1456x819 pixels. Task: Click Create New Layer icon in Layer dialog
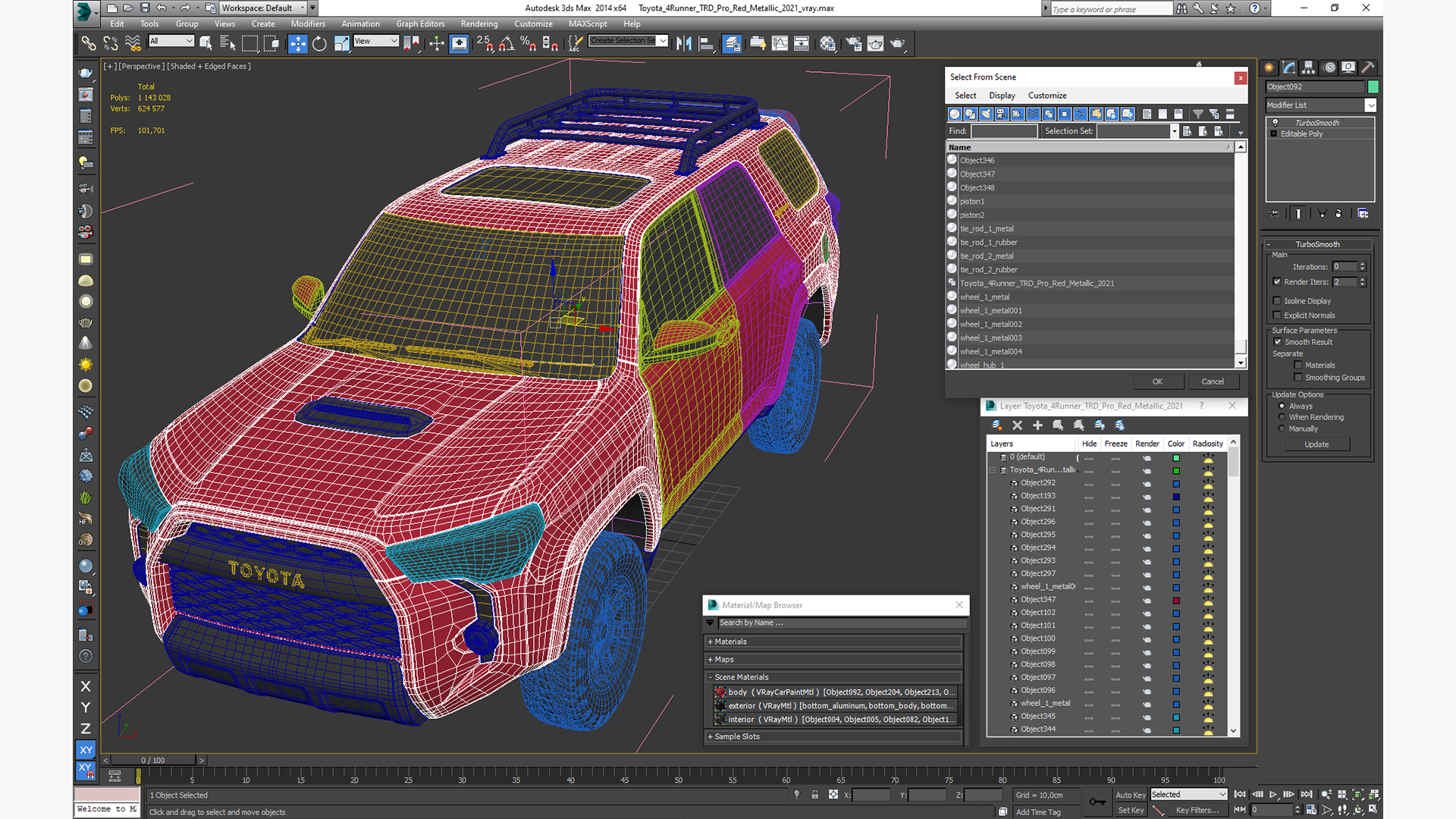click(996, 425)
